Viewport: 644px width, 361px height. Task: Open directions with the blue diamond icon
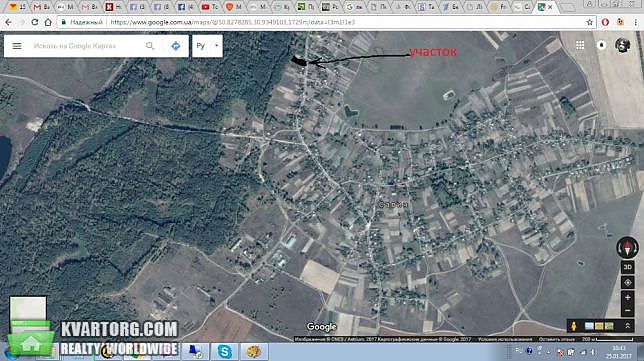point(176,46)
